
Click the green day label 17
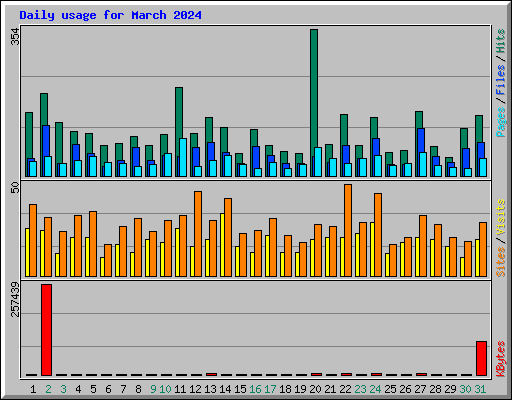270,389
